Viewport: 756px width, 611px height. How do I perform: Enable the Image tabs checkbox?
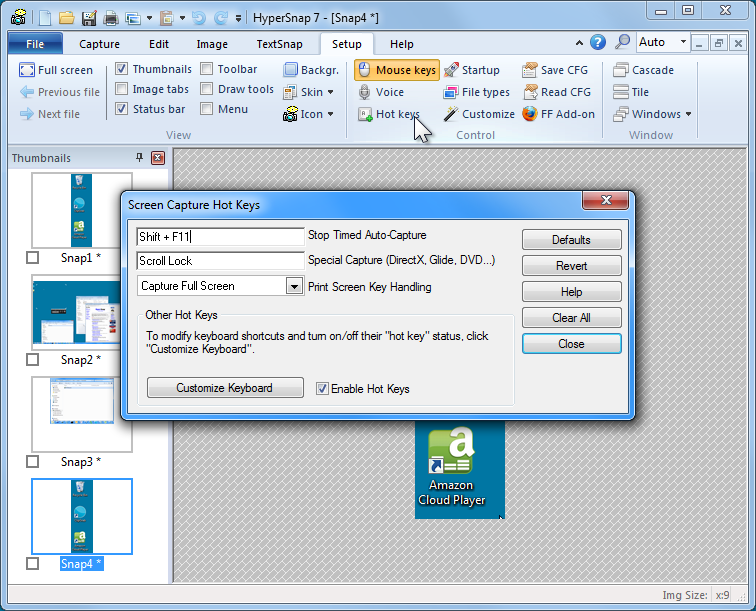(122, 89)
